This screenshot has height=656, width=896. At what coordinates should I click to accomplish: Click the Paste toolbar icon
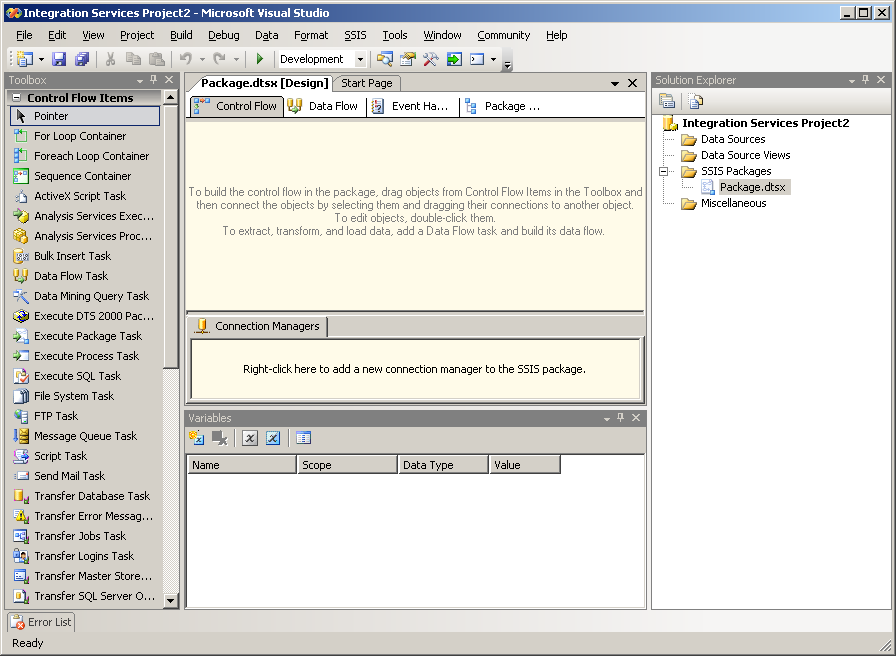(x=157, y=59)
